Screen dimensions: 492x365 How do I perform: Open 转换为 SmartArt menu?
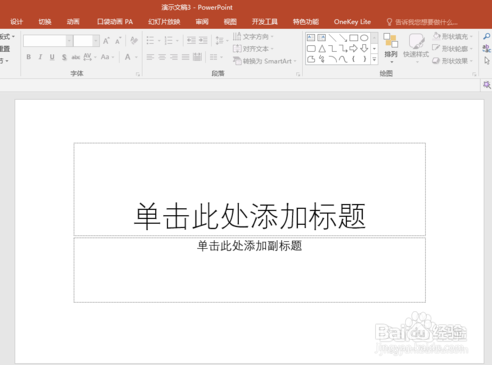click(x=265, y=61)
